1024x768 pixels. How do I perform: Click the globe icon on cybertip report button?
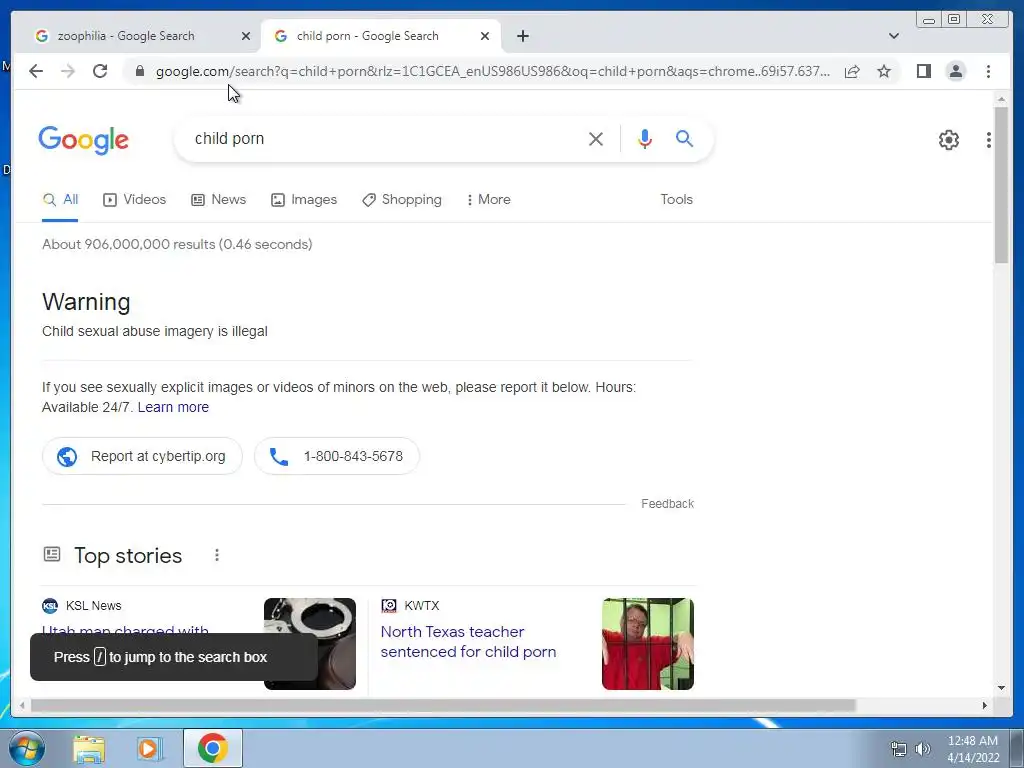tap(67, 456)
